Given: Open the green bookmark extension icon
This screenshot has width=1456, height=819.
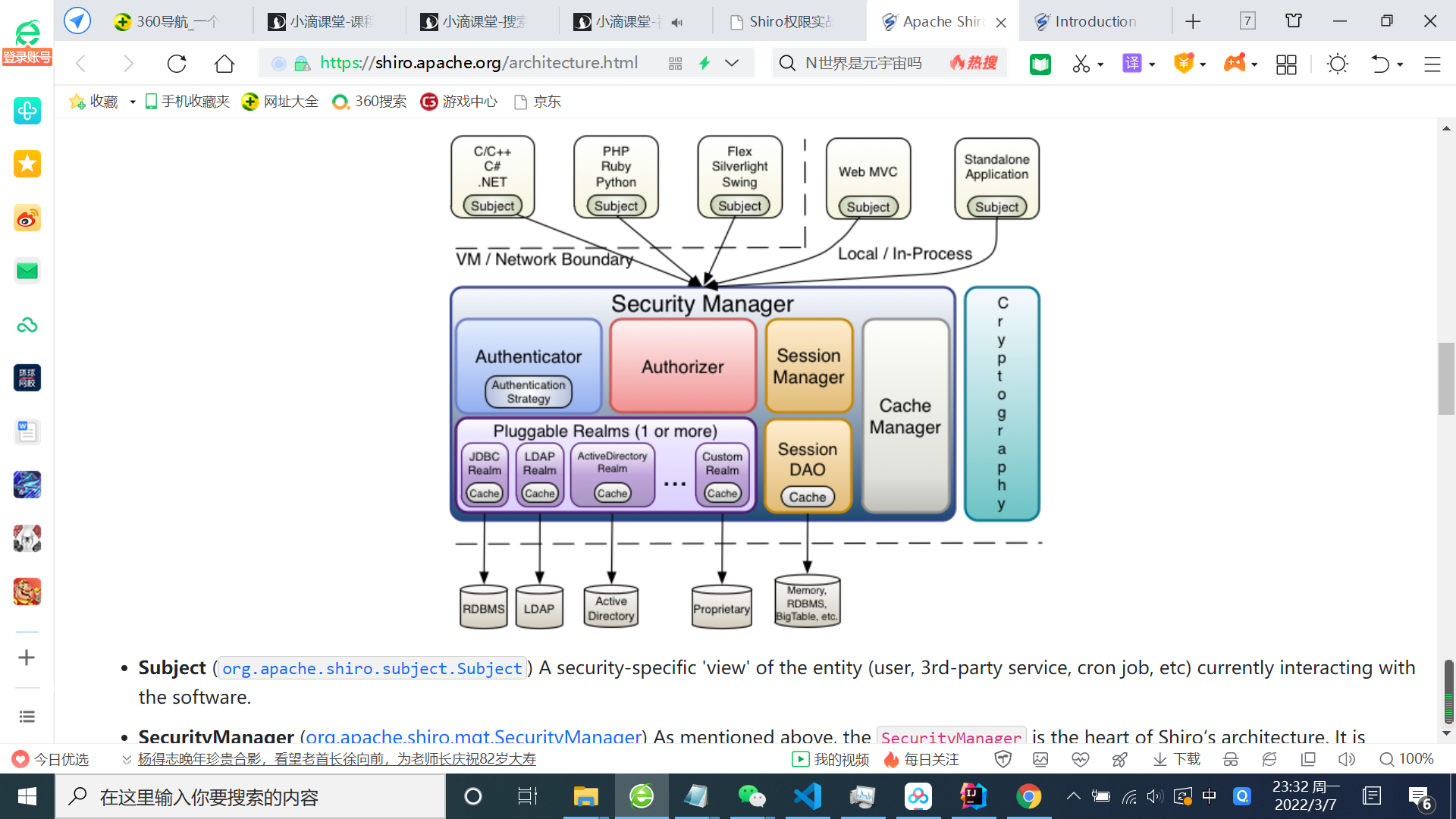Looking at the screenshot, I should [x=1040, y=64].
